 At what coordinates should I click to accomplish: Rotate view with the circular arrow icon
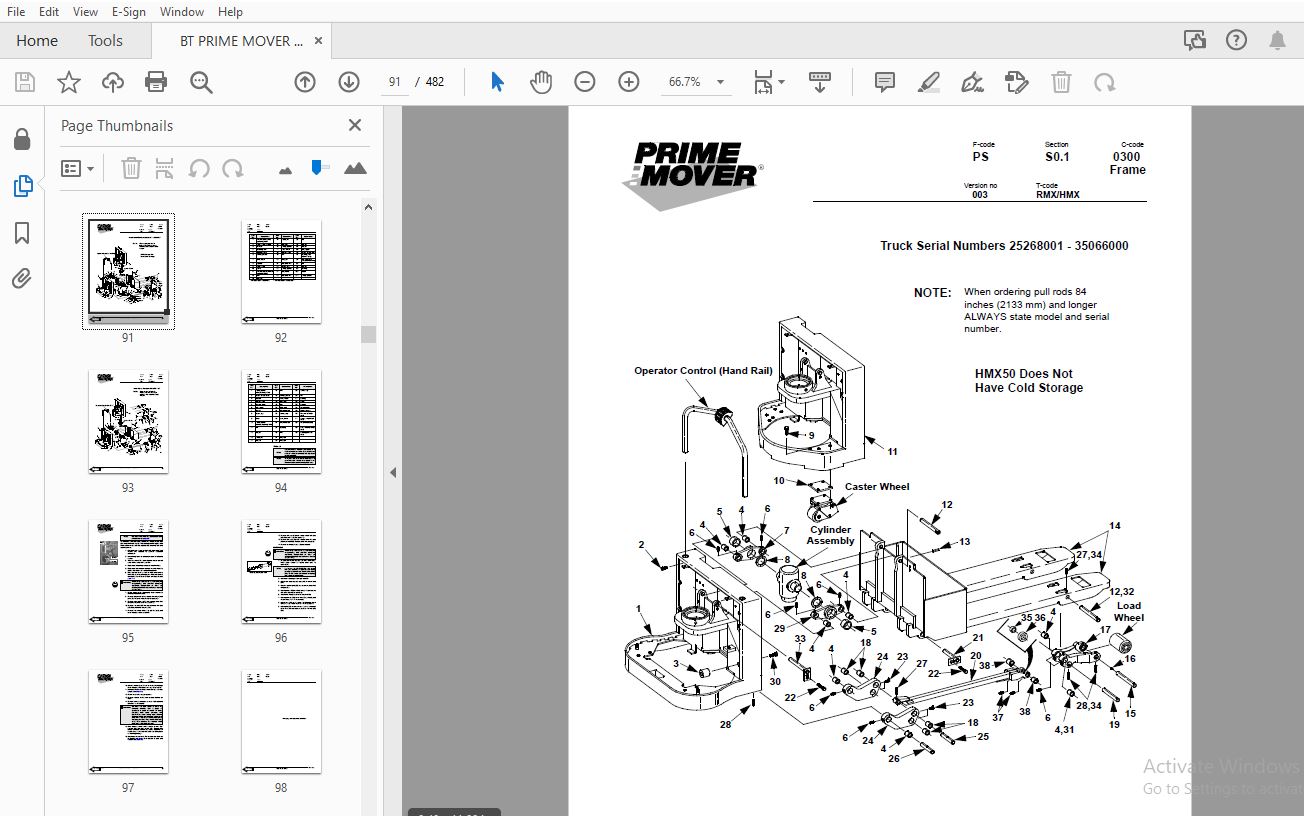point(1105,82)
